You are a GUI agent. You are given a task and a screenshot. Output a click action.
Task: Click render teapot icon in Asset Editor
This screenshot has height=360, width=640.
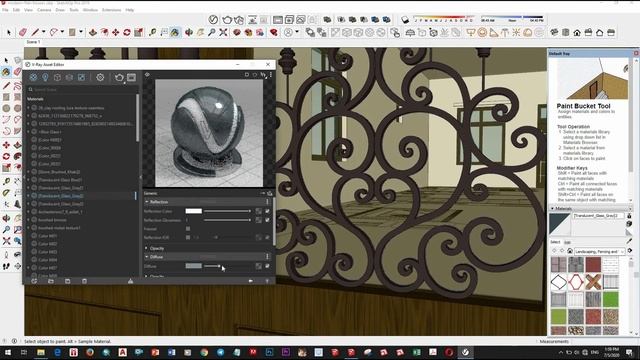pos(119,77)
